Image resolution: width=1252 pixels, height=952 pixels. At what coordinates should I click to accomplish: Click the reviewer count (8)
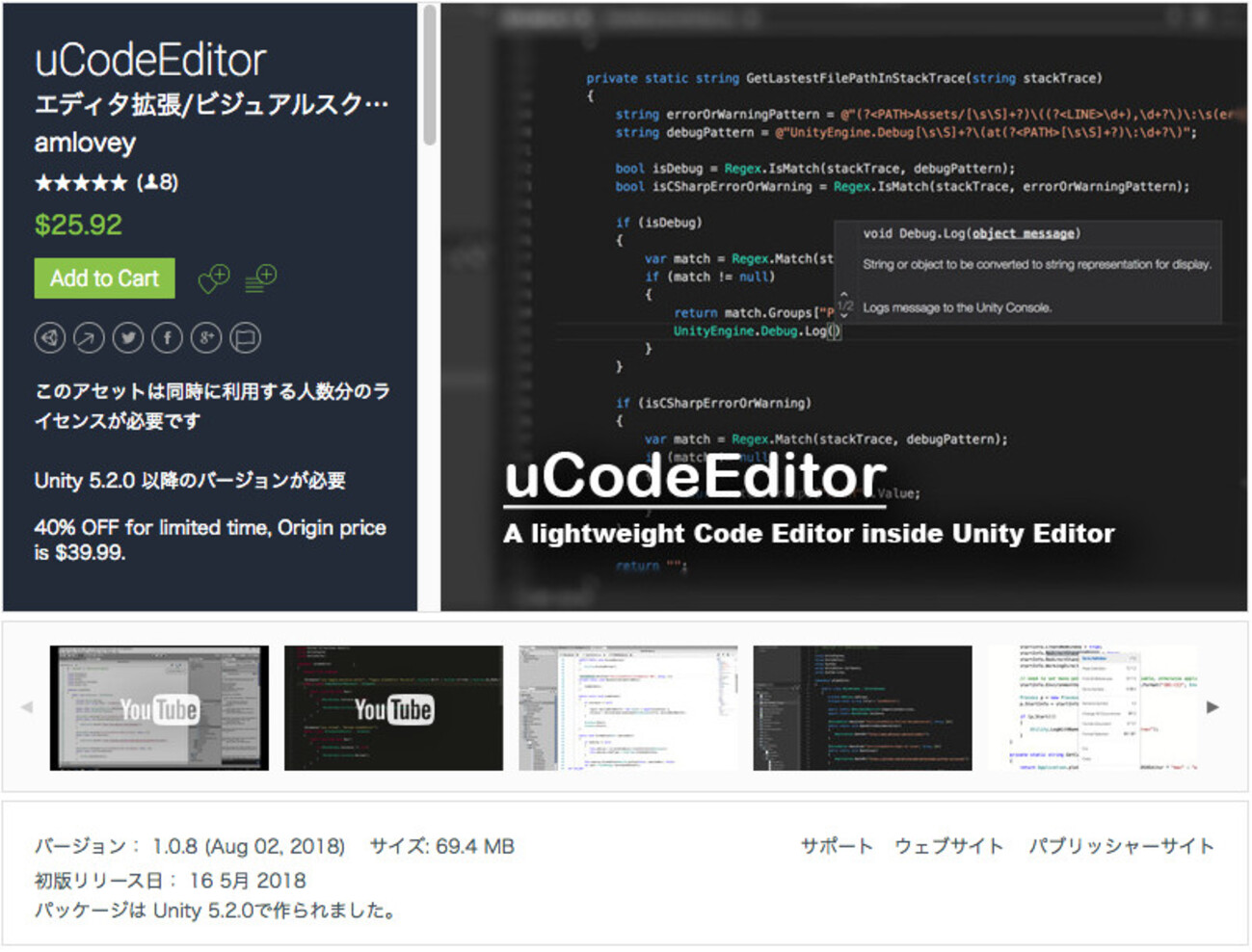pos(157,182)
